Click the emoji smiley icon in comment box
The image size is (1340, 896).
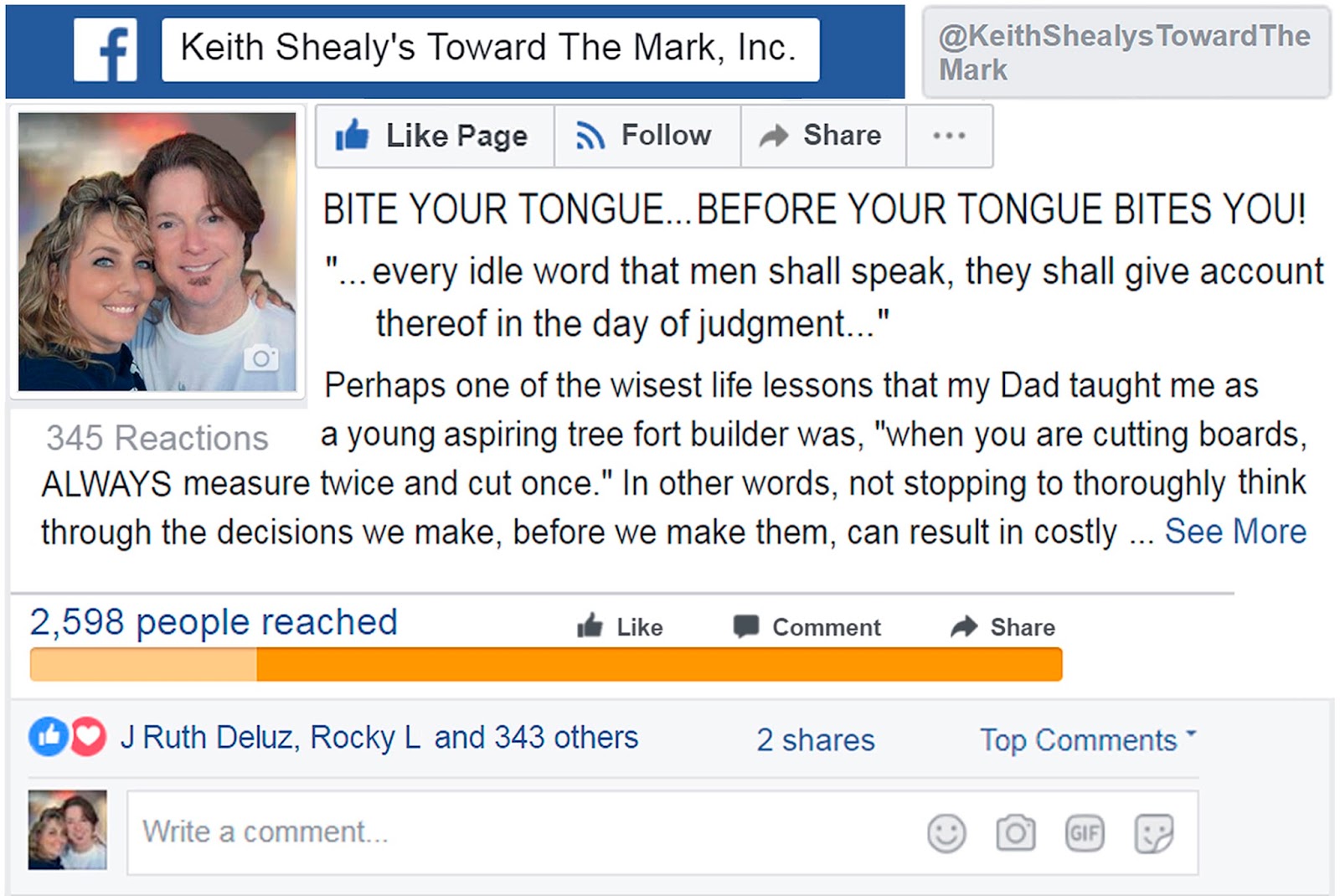[x=946, y=833]
